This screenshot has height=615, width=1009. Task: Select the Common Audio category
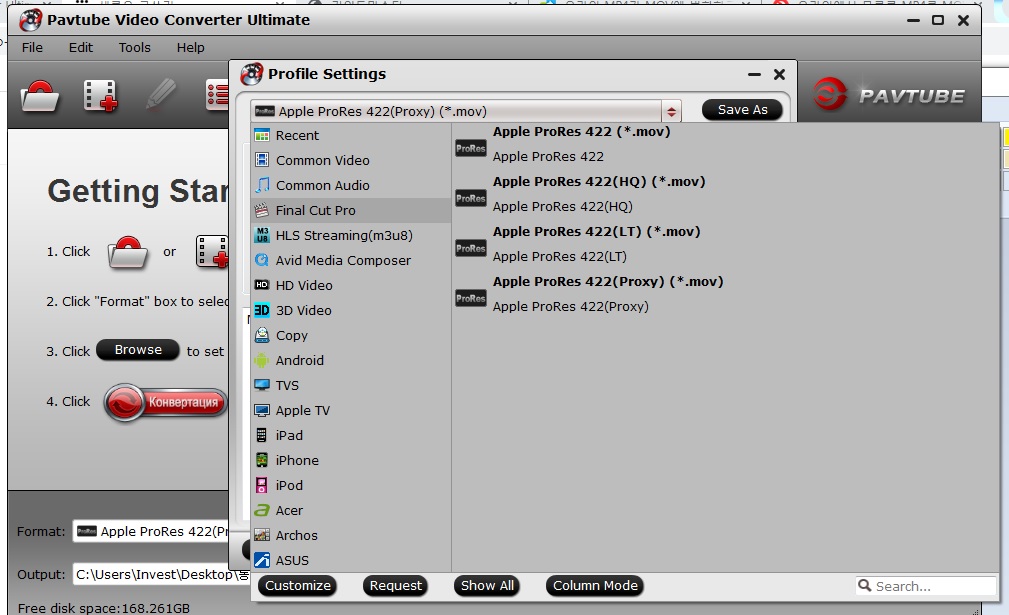click(351, 185)
